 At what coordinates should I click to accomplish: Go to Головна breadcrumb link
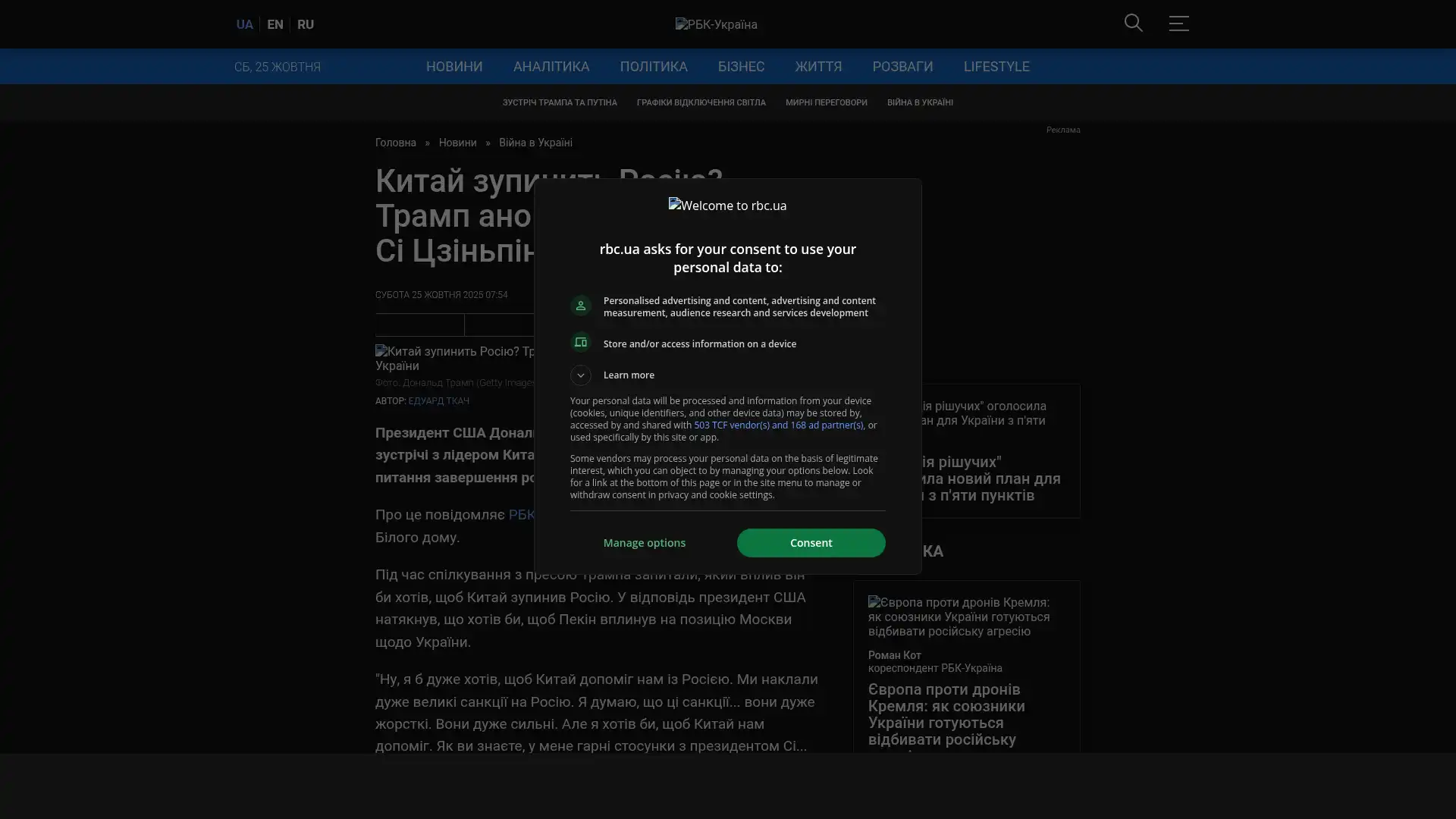[395, 143]
